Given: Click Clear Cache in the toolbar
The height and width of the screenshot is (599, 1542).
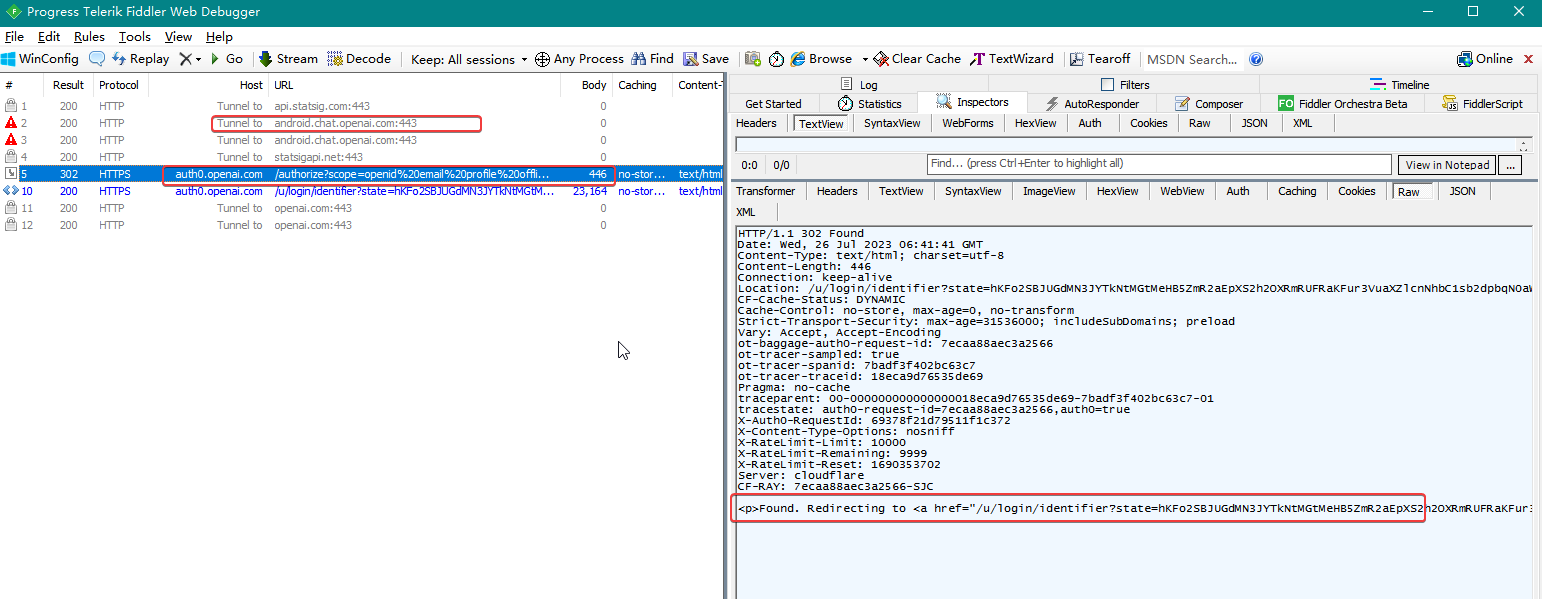Looking at the screenshot, I should click(x=917, y=59).
